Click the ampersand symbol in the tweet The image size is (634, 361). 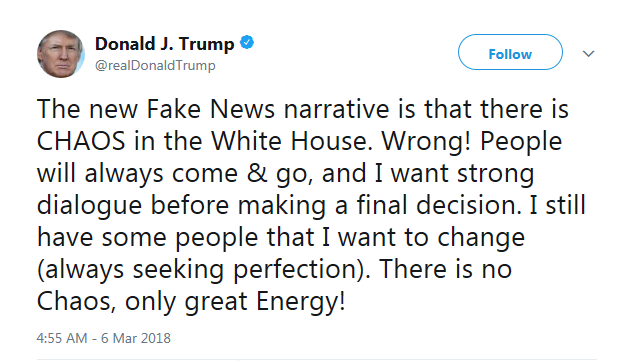pyautogui.click(x=257, y=174)
